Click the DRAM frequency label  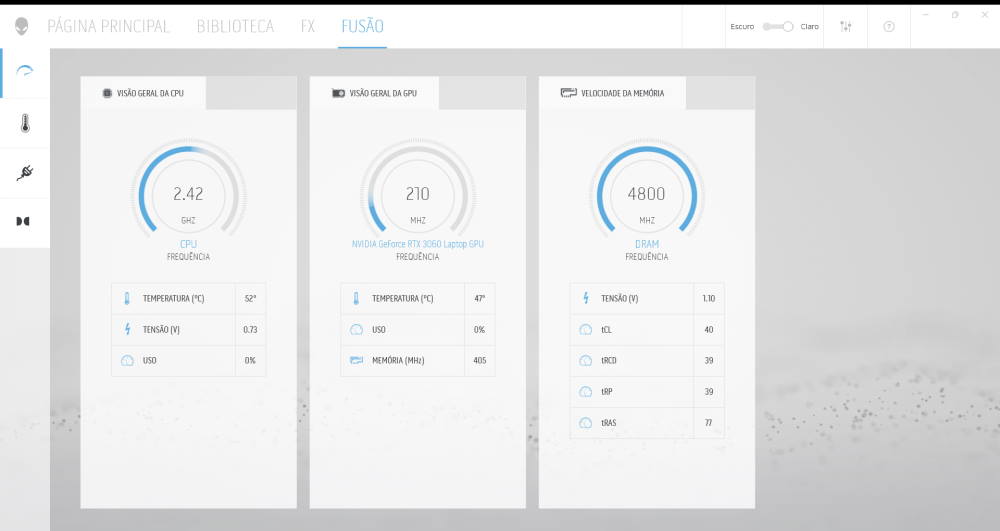click(x=646, y=244)
